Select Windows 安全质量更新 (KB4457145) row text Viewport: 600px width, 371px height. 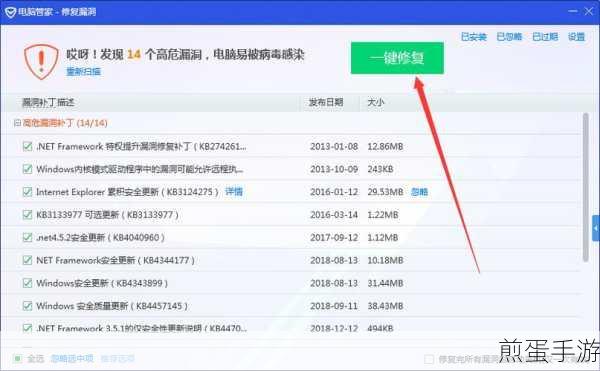[112, 306]
